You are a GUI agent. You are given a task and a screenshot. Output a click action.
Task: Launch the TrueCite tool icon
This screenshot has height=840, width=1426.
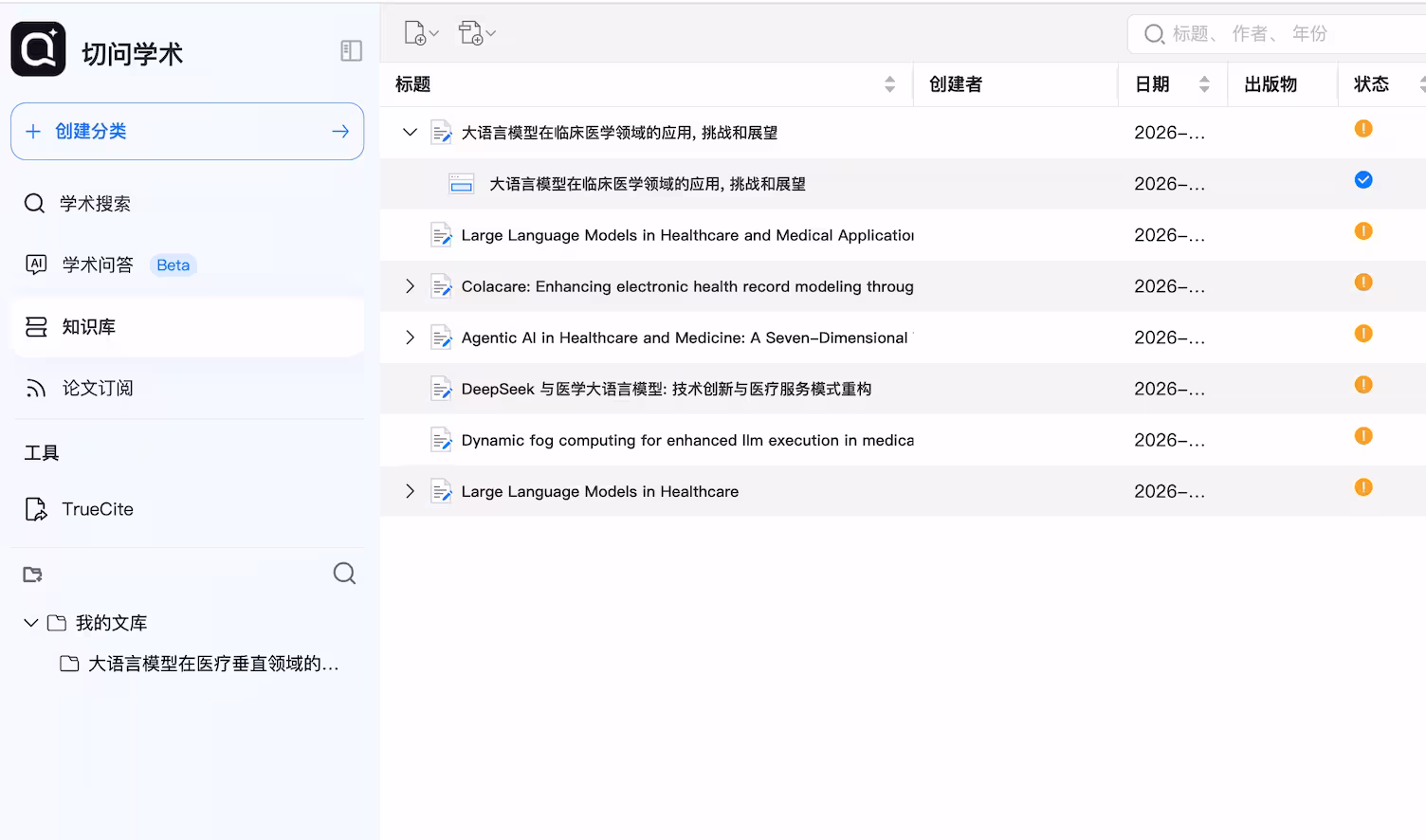(36, 509)
